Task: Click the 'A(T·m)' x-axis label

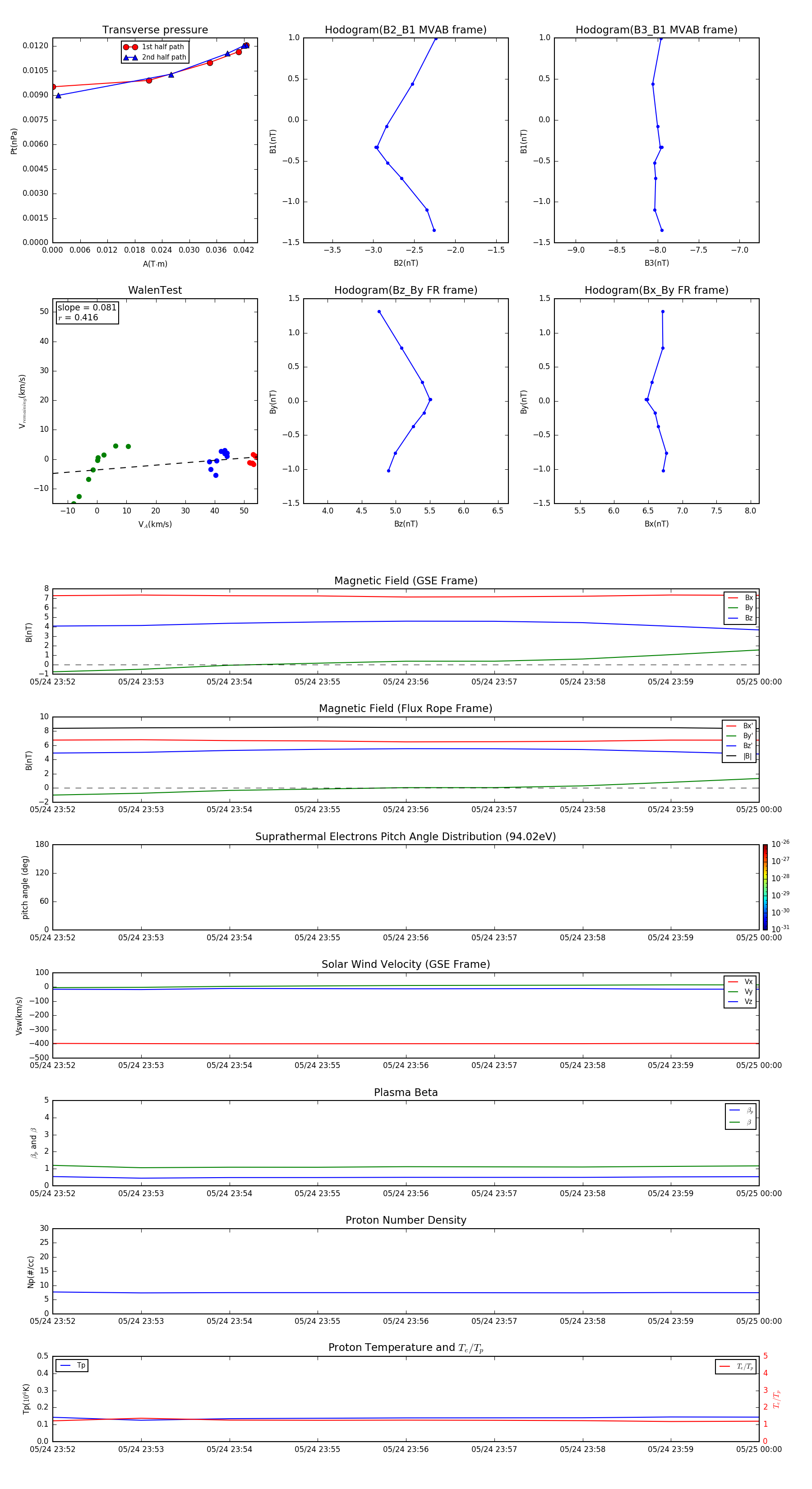Action: tap(155, 264)
